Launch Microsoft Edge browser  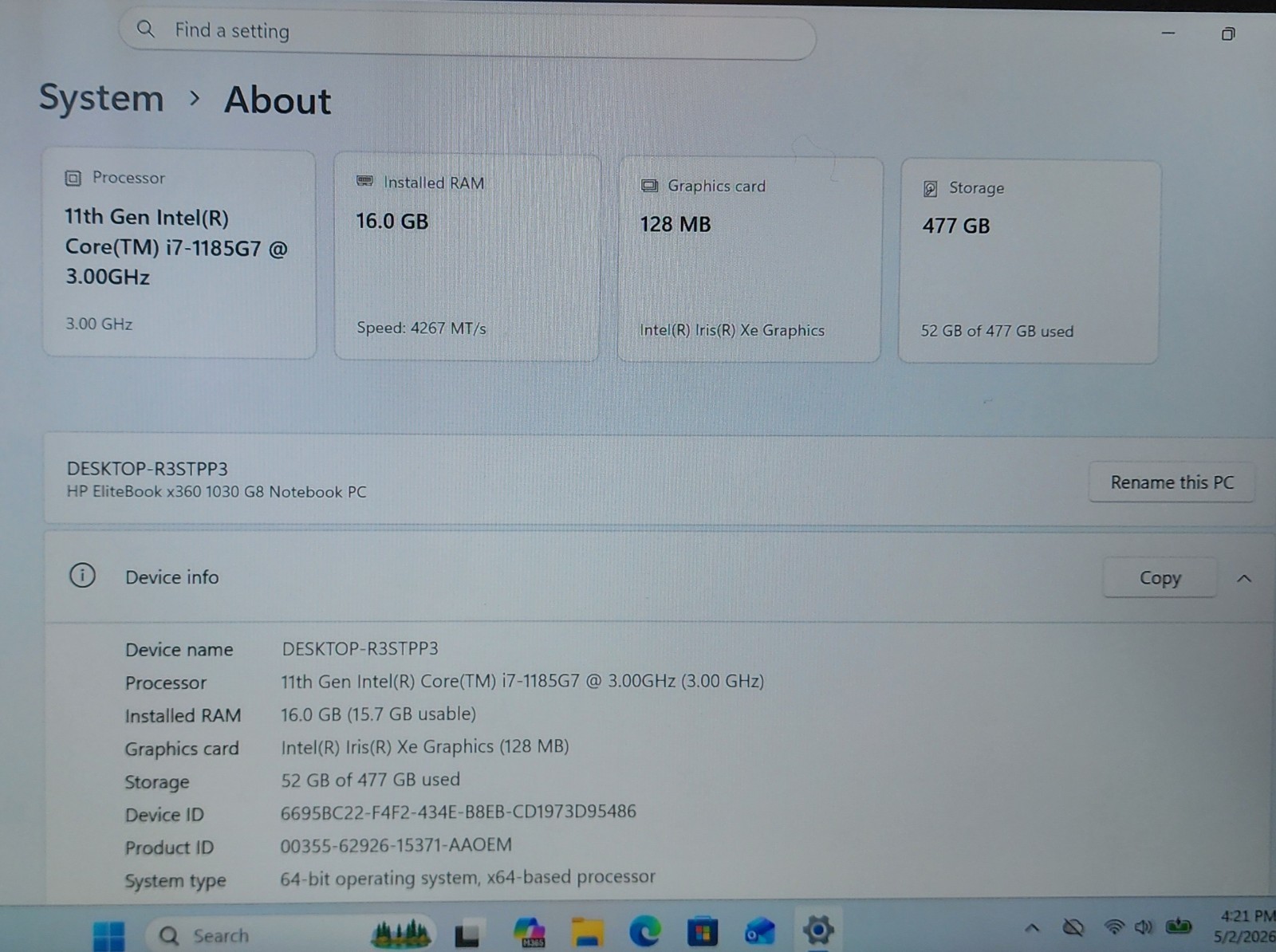click(644, 930)
